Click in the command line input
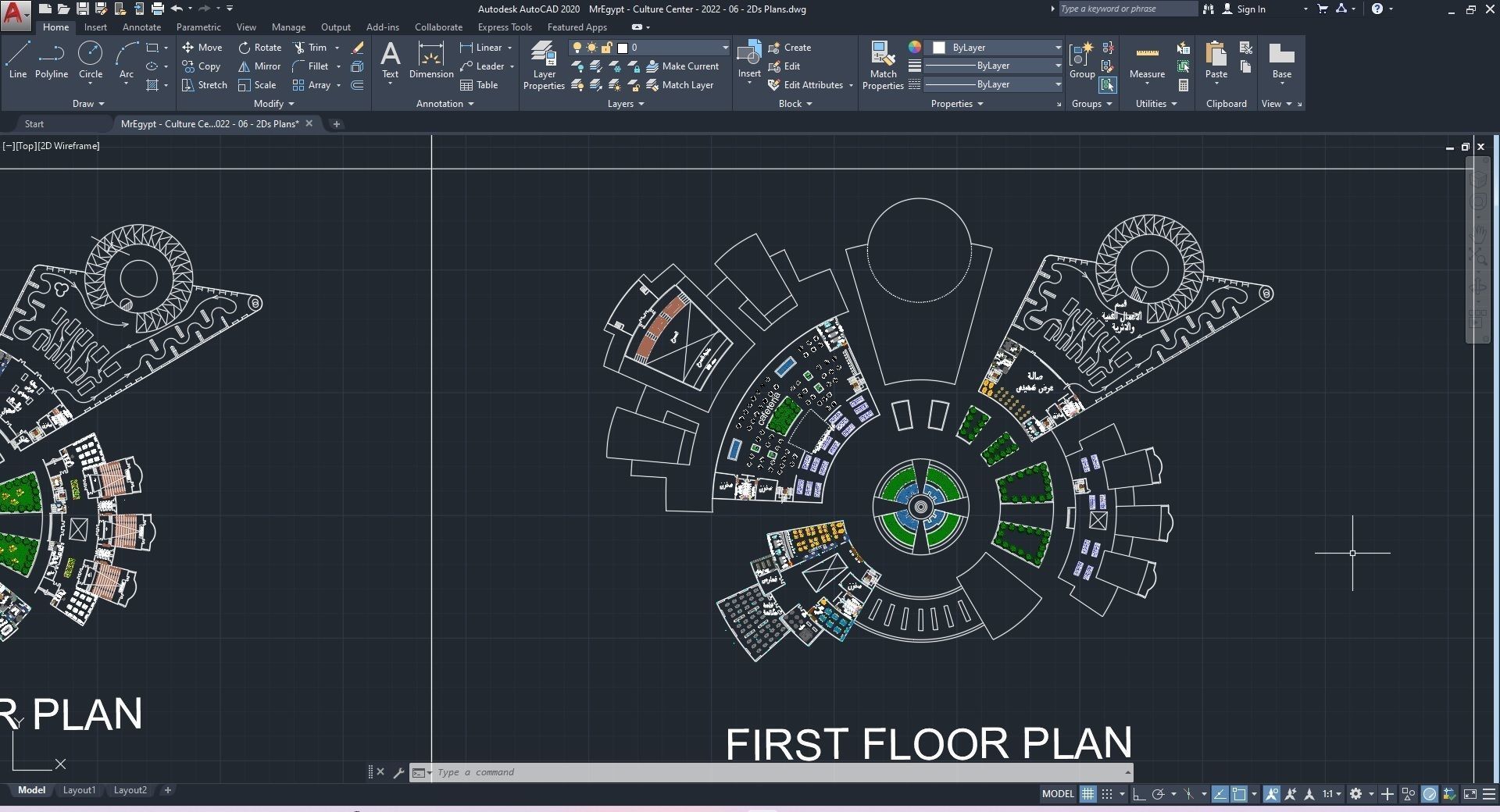This screenshot has width=1500, height=812. (777, 772)
